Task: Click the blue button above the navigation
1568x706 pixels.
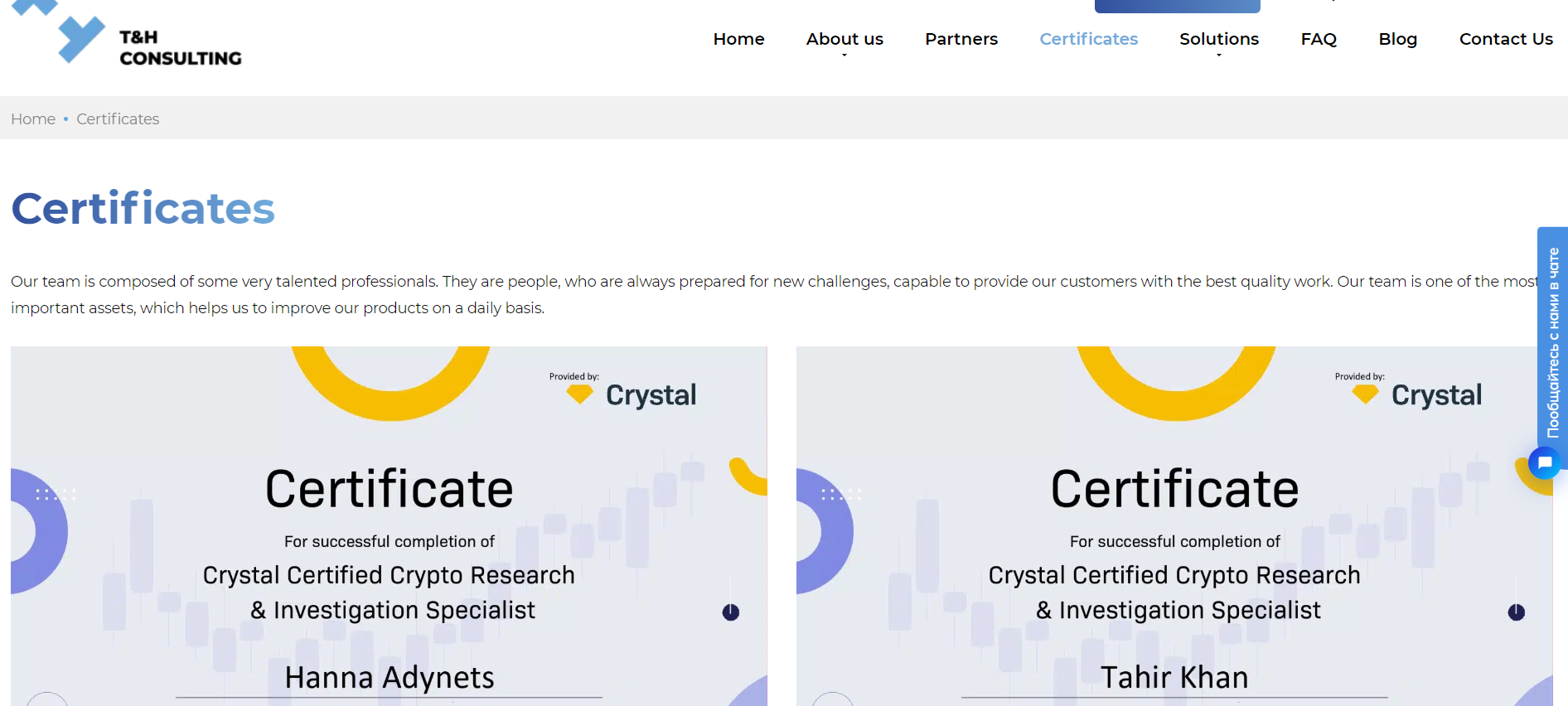Action: (1177, 6)
